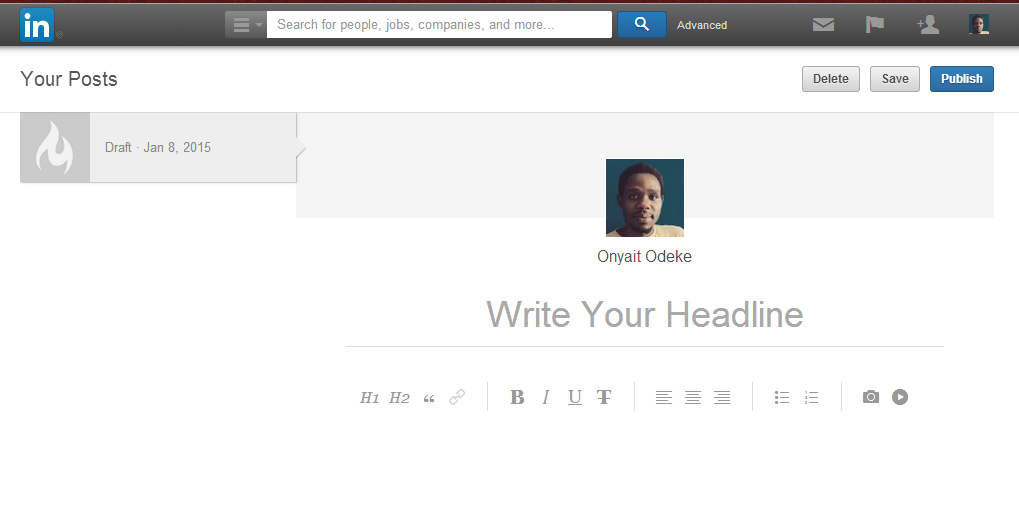Image resolution: width=1019 pixels, height=507 pixels.
Task: Apply H1 heading formatting
Action: (x=369, y=397)
